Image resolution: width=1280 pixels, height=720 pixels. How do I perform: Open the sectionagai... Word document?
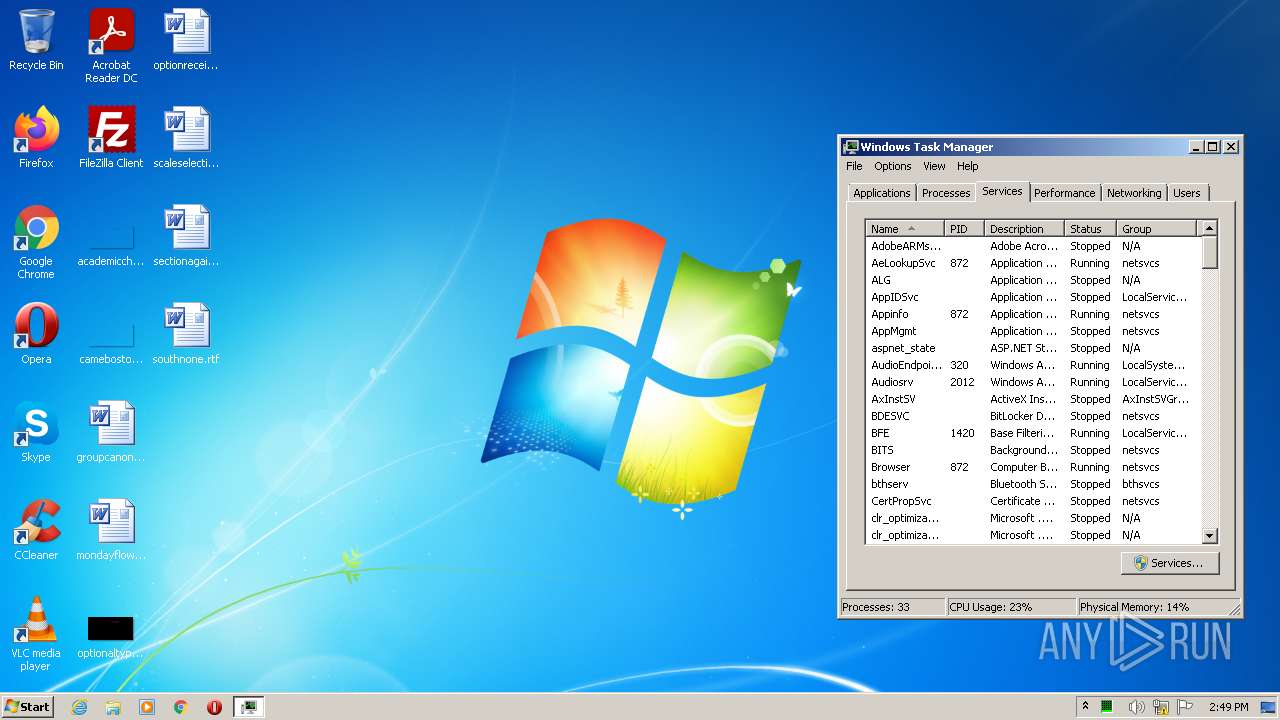click(186, 236)
